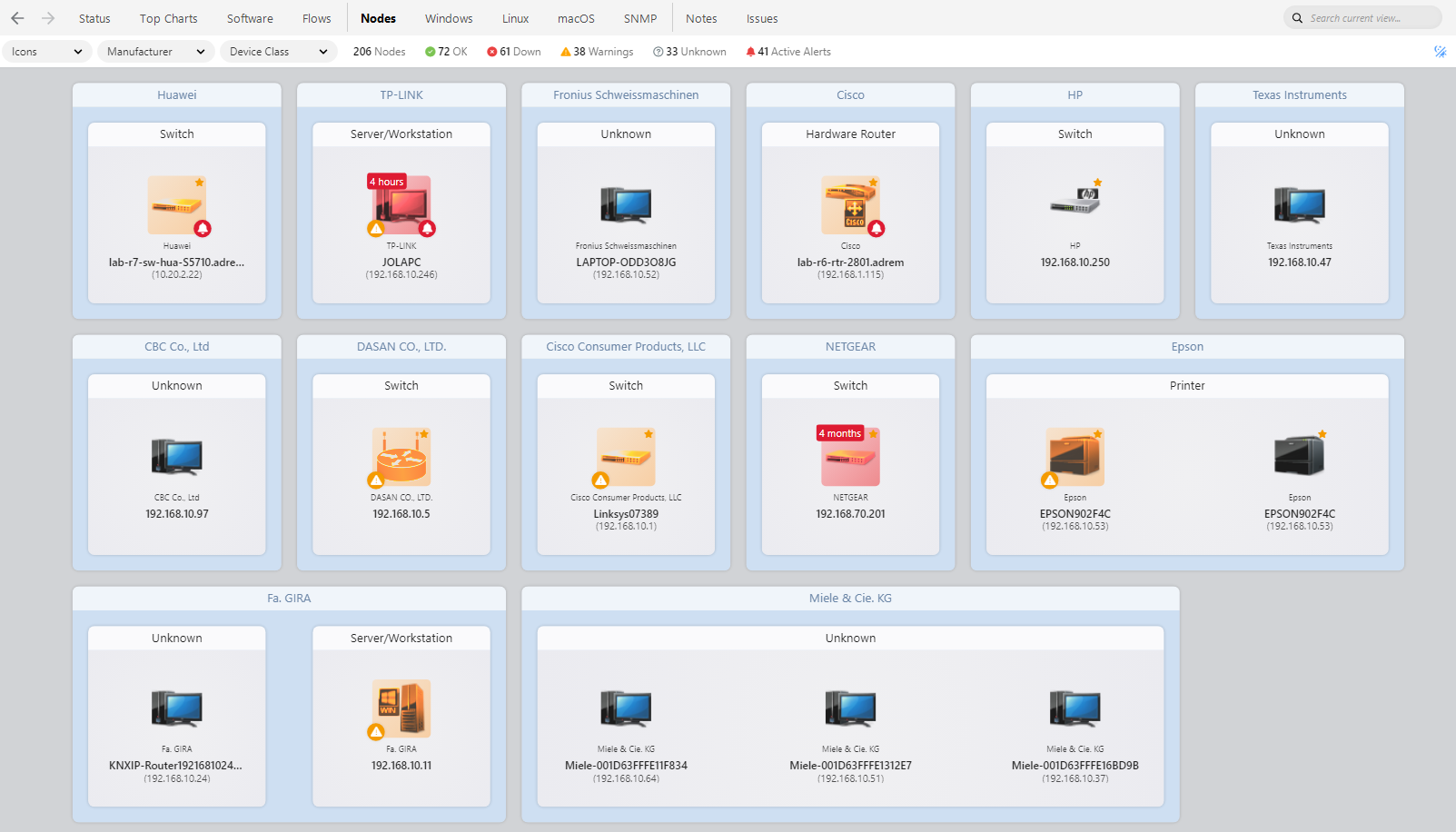Click the red alert bell on Huawei switch
Viewport: 1456px width, 832px height.
(x=203, y=229)
